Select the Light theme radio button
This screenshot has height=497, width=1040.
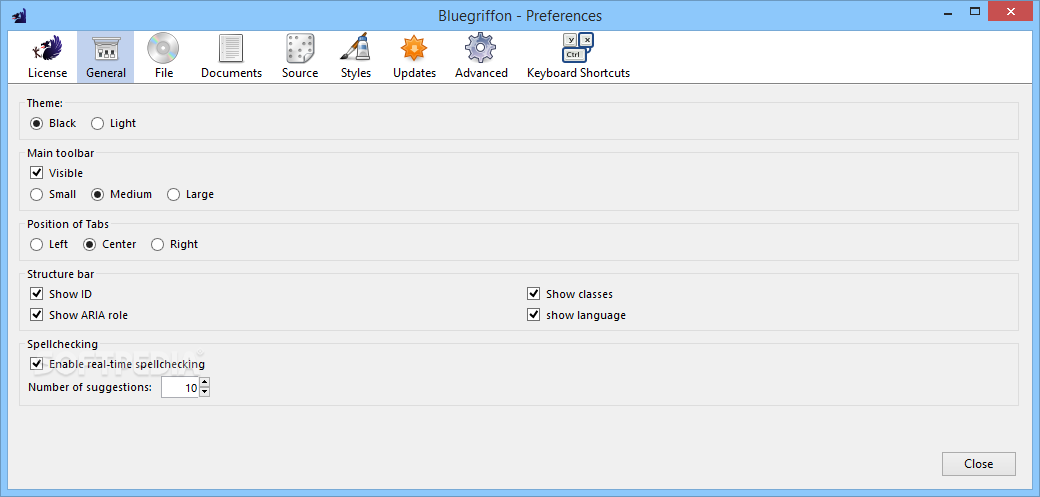tap(98, 123)
